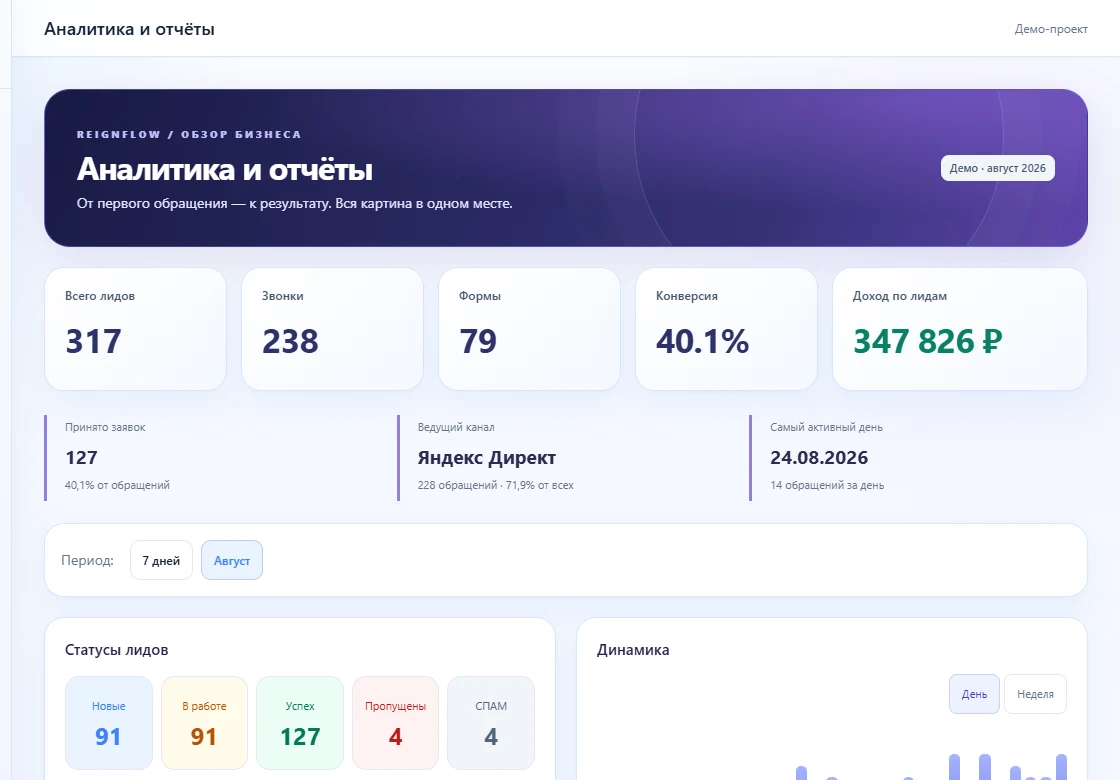1120x780 pixels.
Task: Click the От первого обращения banner subtitle
Action: pyautogui.click(x=294, y=204)
